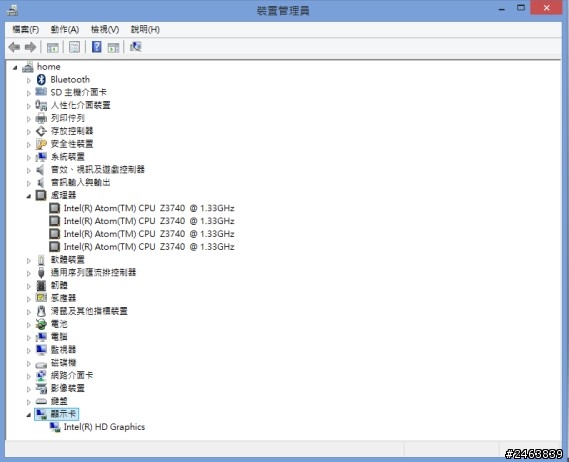Click the 滑鼠及其他指標裝置 mouse icon
This screenshot has height=462, width=569.
41,311
